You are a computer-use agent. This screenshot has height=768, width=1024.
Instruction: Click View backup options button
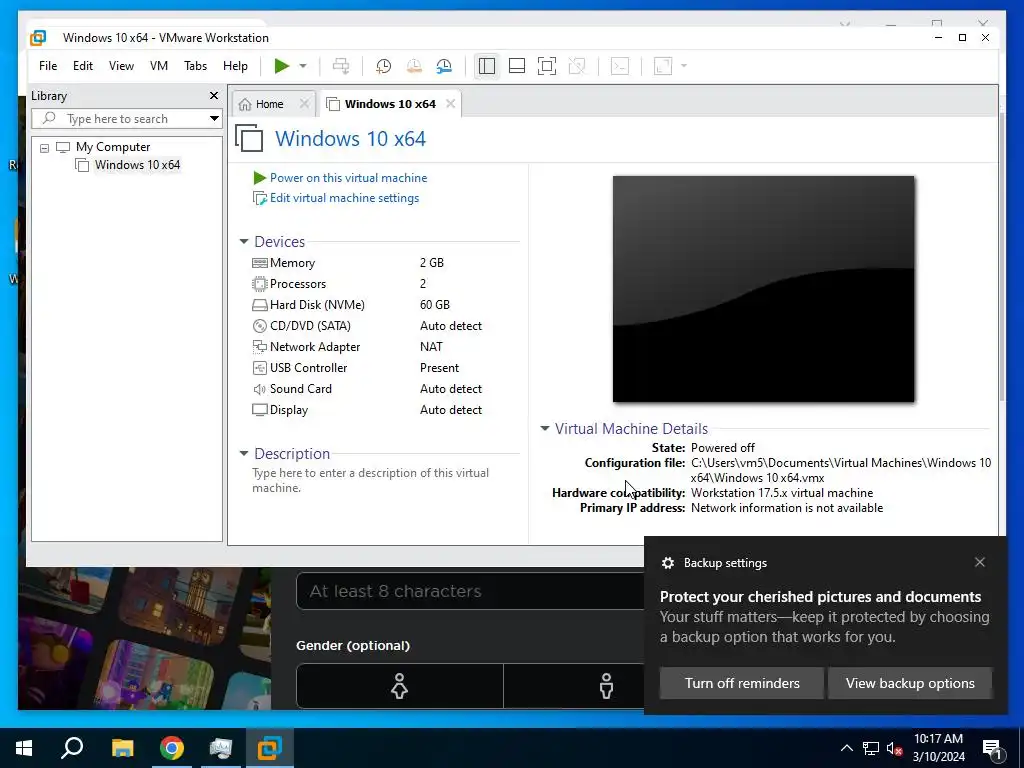[x=910, y=683]
